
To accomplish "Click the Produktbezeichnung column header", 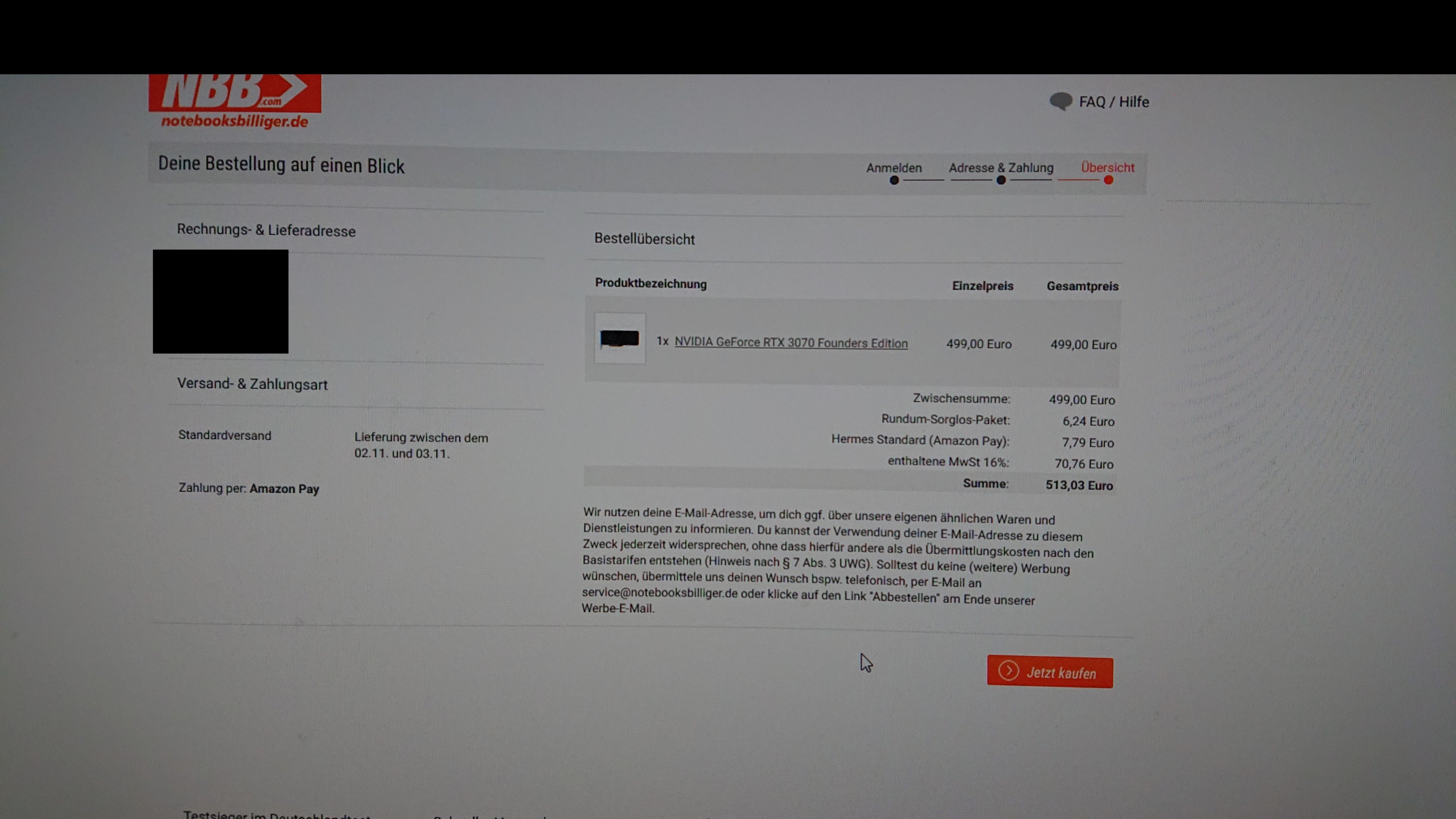I will [x=651, y=284].
